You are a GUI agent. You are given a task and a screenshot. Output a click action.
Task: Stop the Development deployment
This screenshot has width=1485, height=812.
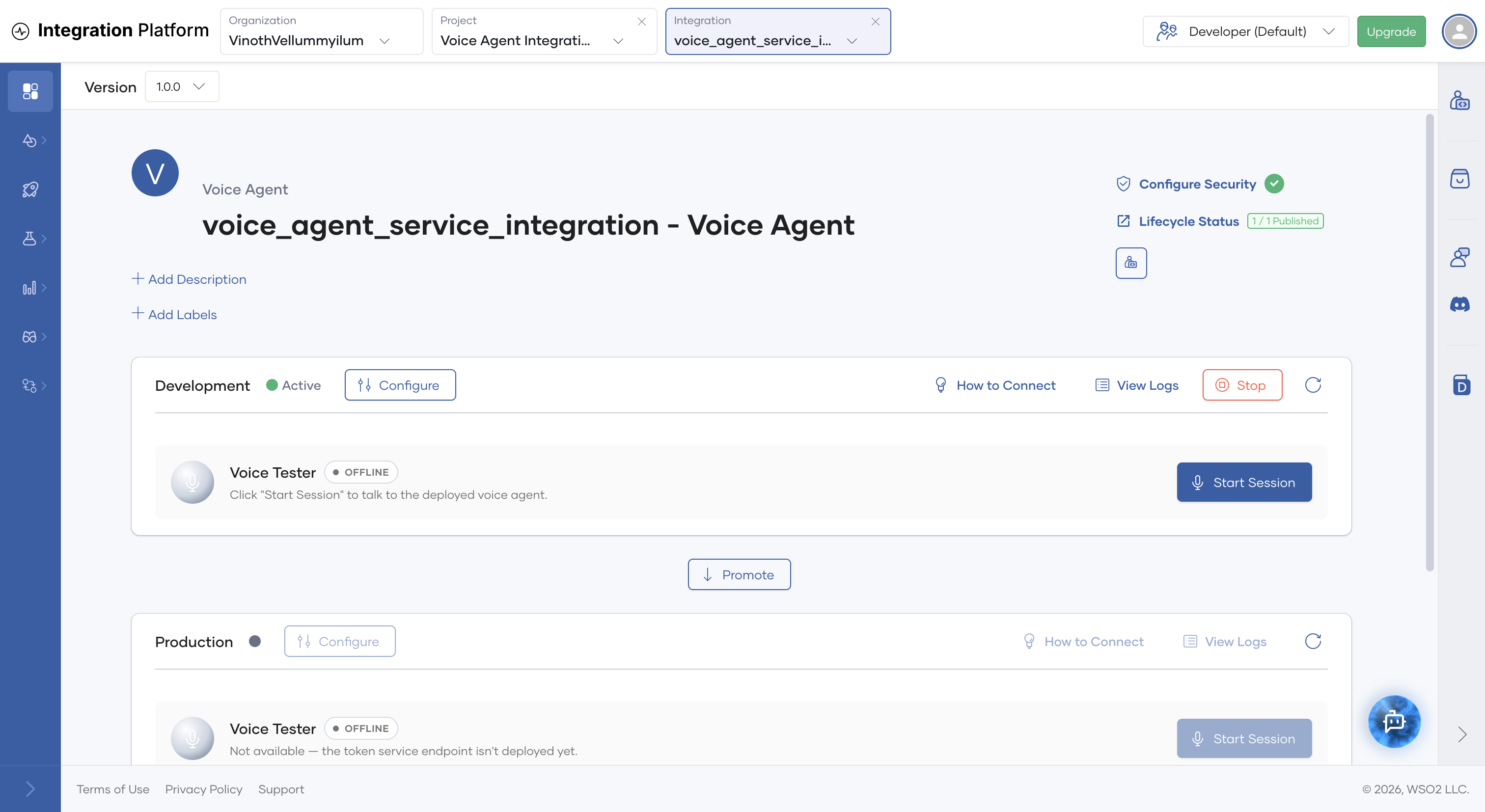[1242, 385]
